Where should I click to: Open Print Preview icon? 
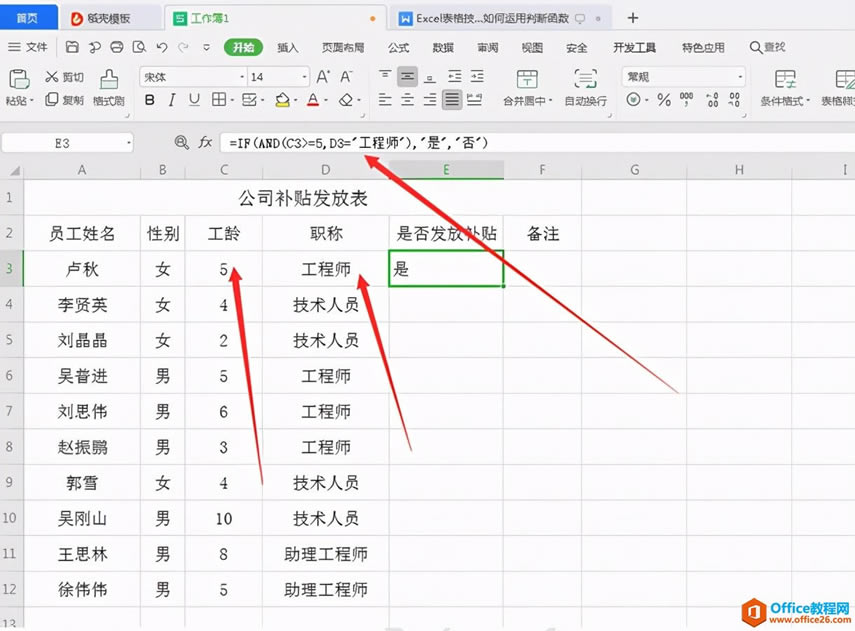tap(139, 47)
